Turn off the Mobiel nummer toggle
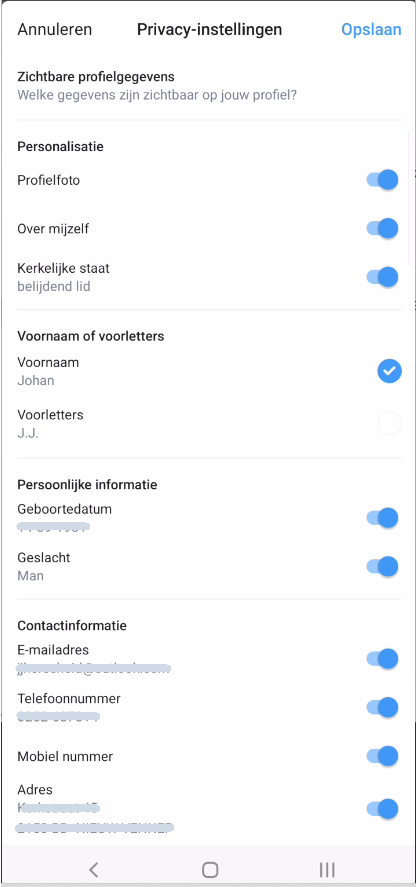The height and width of the screenshot is (887, 418). [x=382, y=756]
